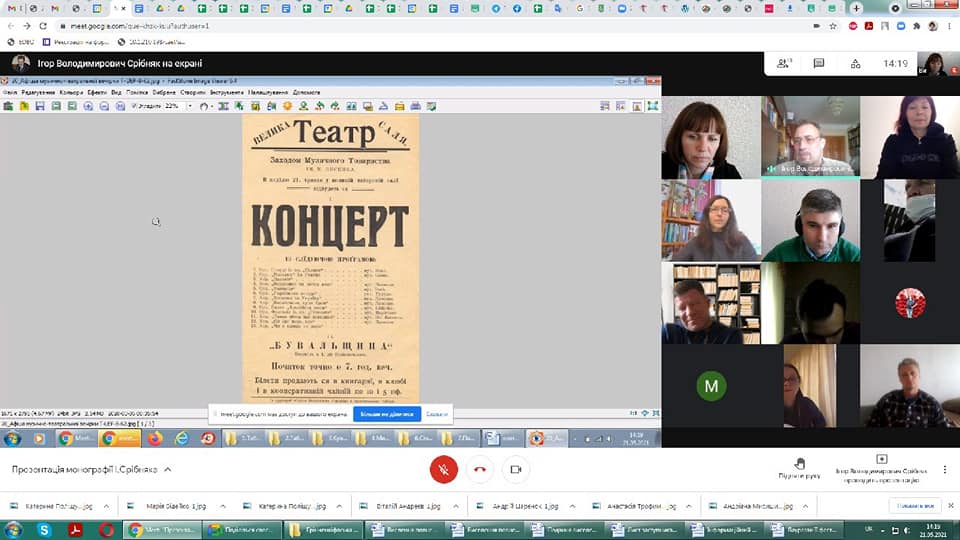
Task: Open the activities shapes icon
Action: pos(855,63)
